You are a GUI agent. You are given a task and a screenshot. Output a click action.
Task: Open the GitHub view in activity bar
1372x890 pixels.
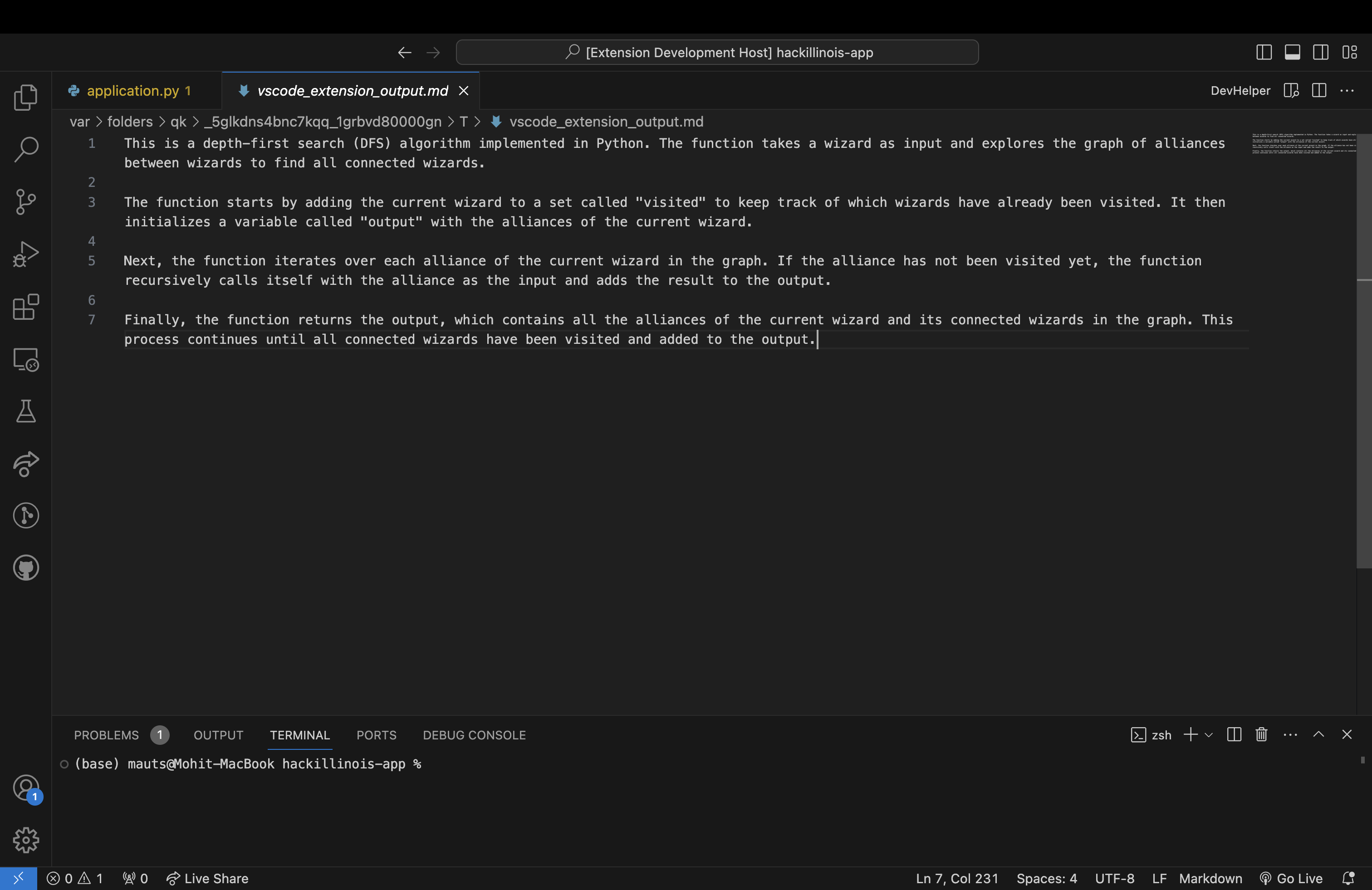point(26,568)
